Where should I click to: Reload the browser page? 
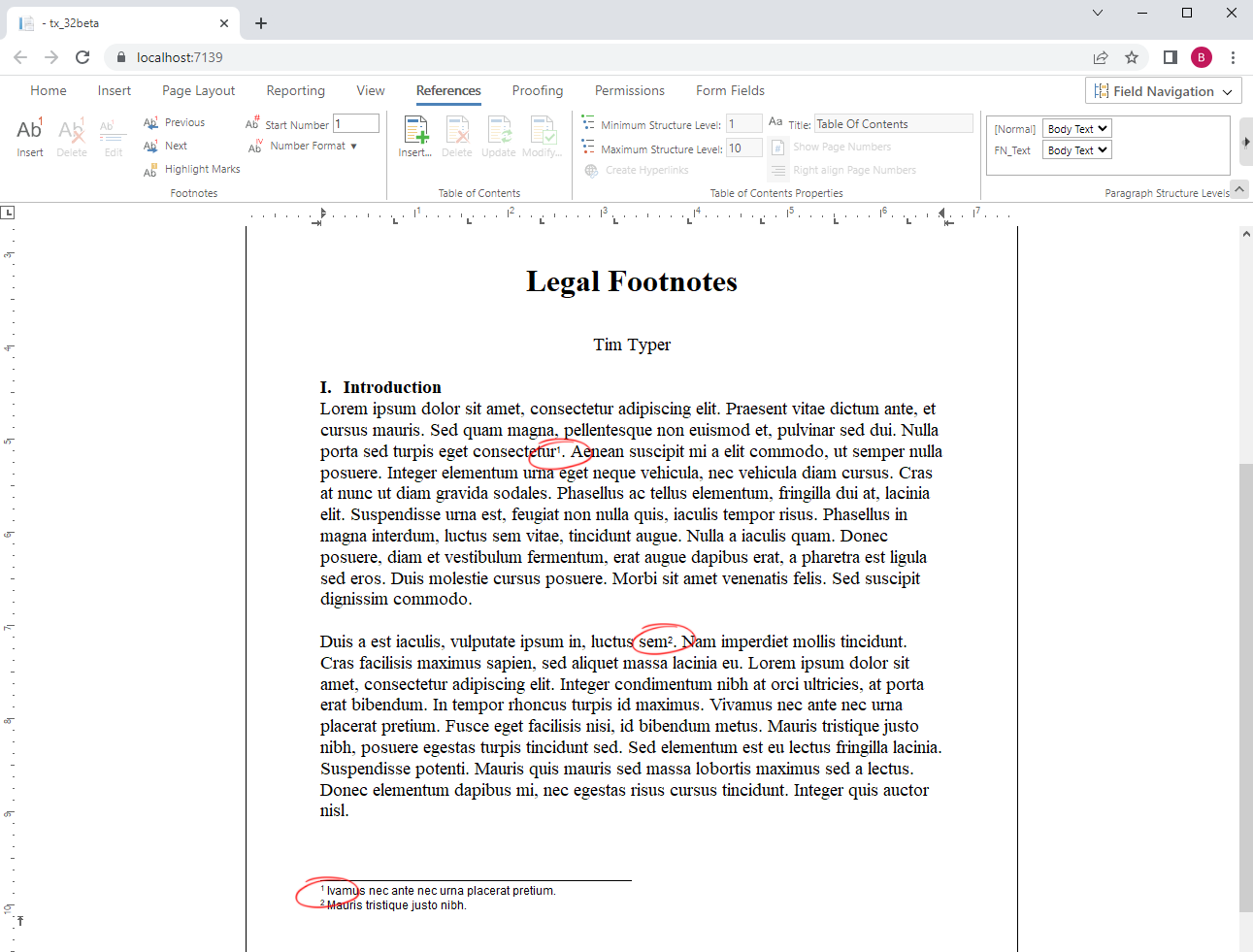pyautogui.click(x=82, y=57)
